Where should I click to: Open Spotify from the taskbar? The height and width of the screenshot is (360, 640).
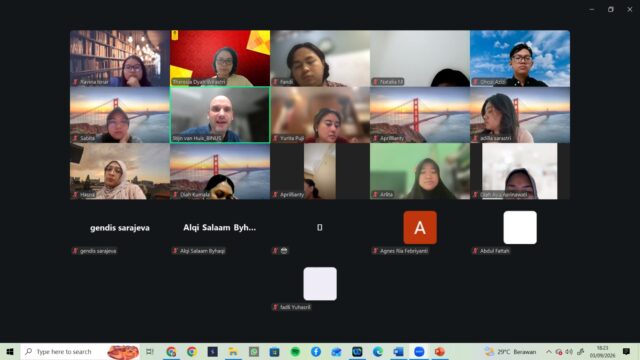[295, 351]
